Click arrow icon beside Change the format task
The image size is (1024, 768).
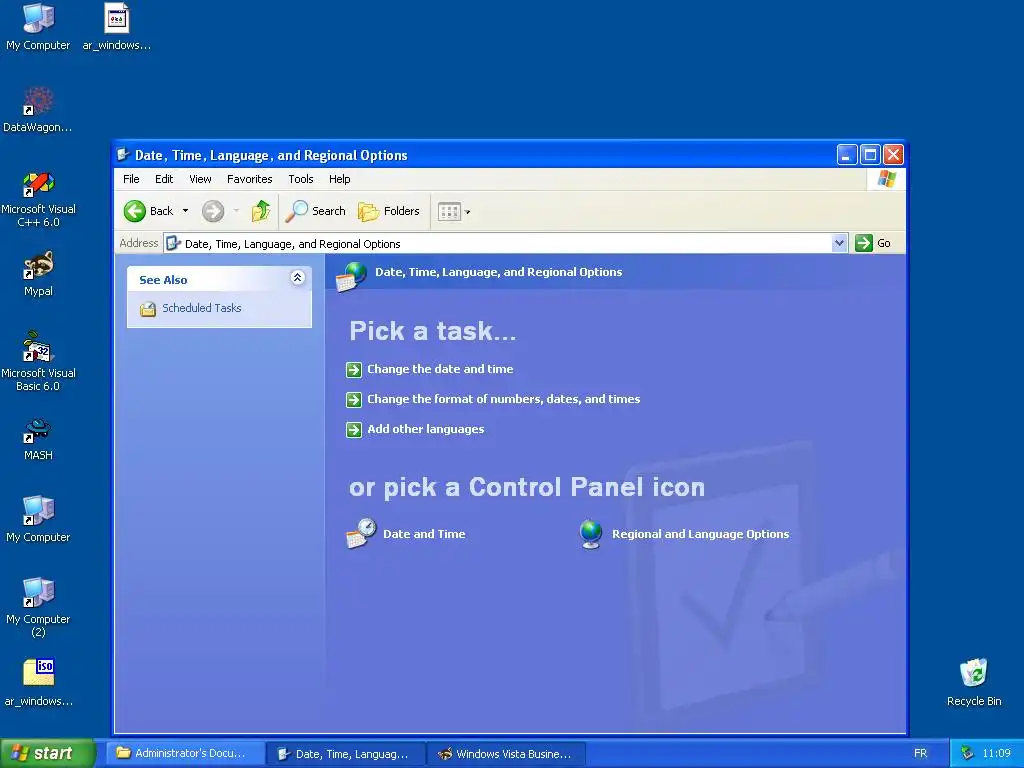point(354,400)
